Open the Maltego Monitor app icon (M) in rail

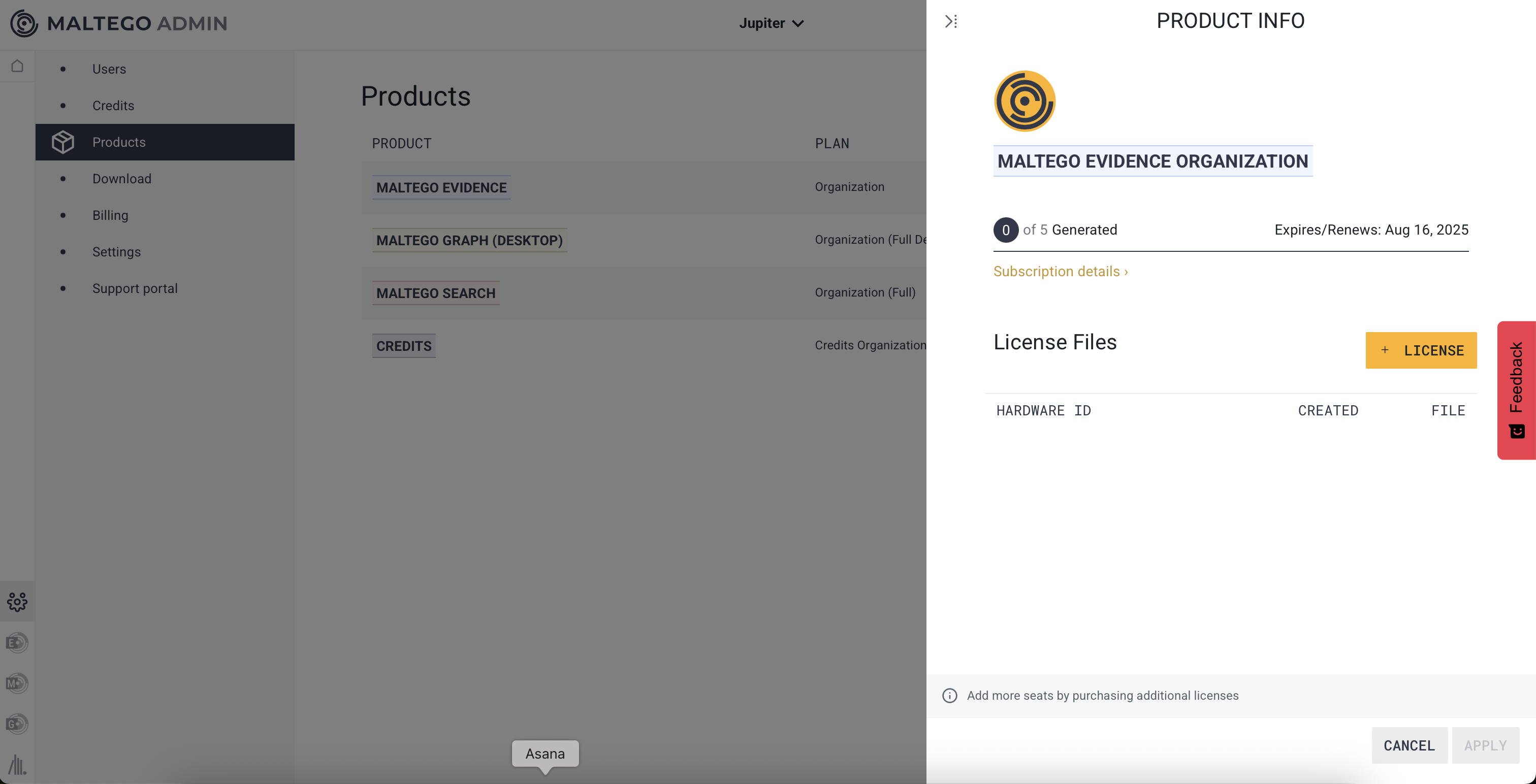[17, 683]
